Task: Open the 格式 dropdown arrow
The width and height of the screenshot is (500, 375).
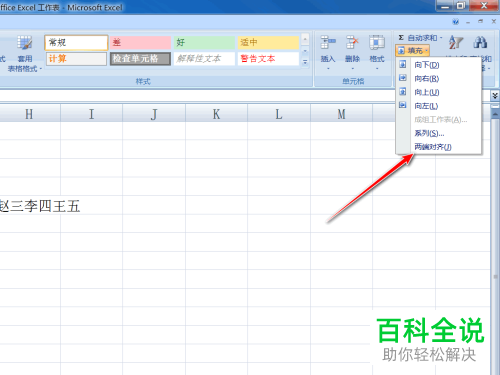Action: [377, 69]
